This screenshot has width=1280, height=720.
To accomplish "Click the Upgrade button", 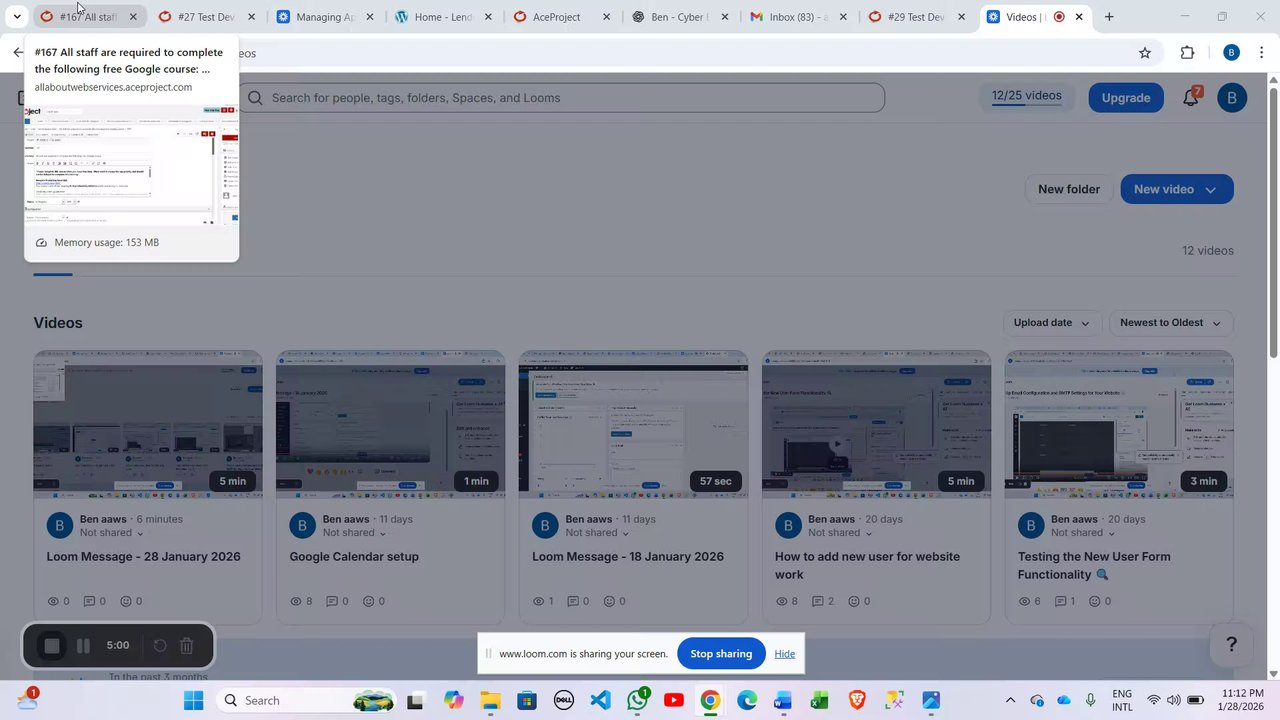I will [1126, 98].
